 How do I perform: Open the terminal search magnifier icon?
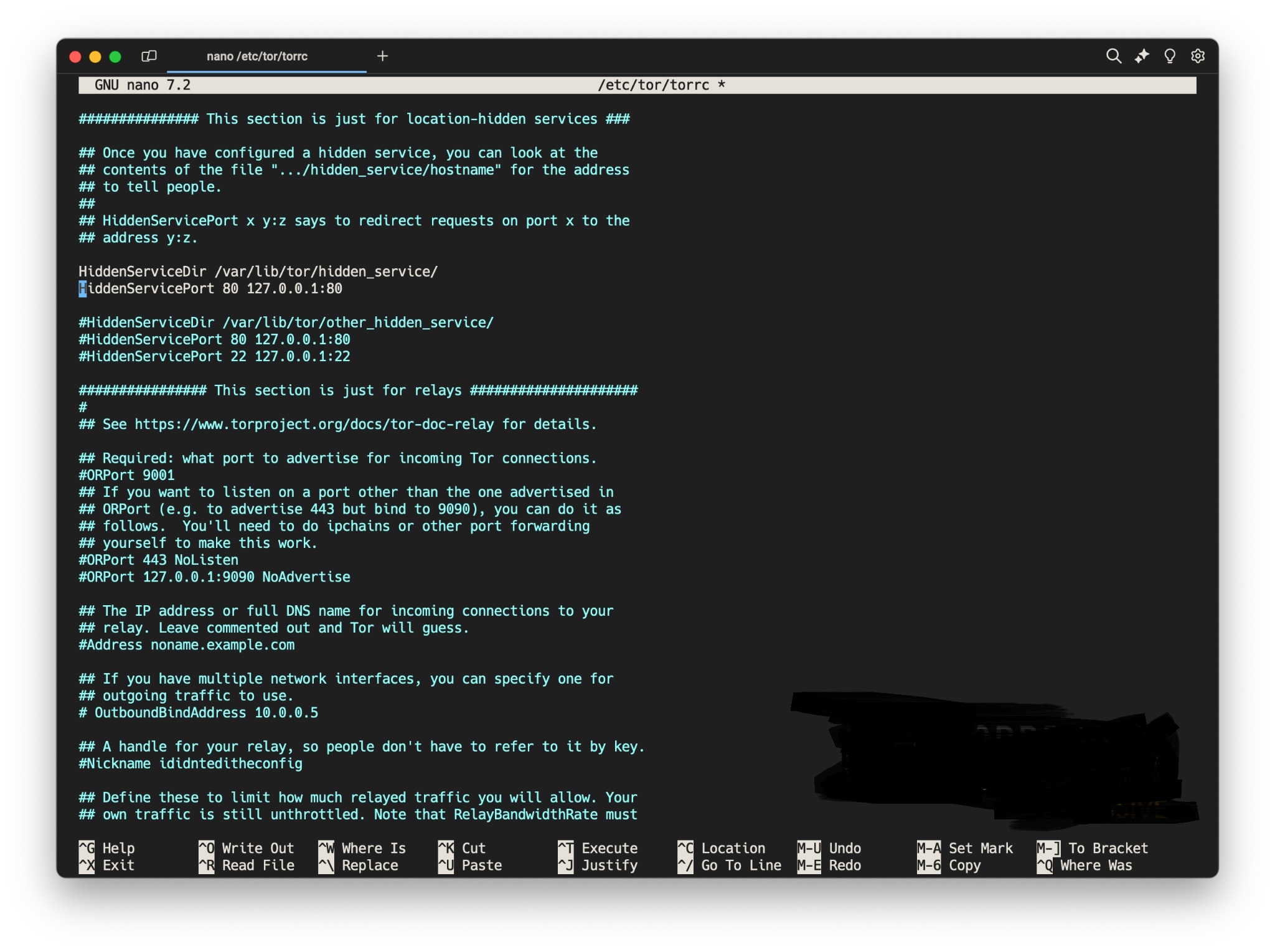[x=1113, y=56]
